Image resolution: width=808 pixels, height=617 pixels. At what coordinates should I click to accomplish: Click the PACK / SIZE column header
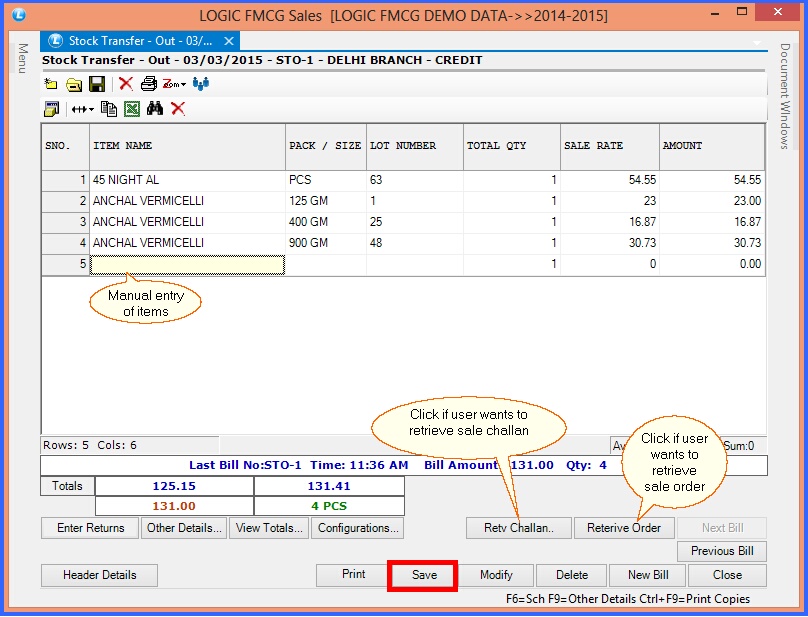pos(326,146)
